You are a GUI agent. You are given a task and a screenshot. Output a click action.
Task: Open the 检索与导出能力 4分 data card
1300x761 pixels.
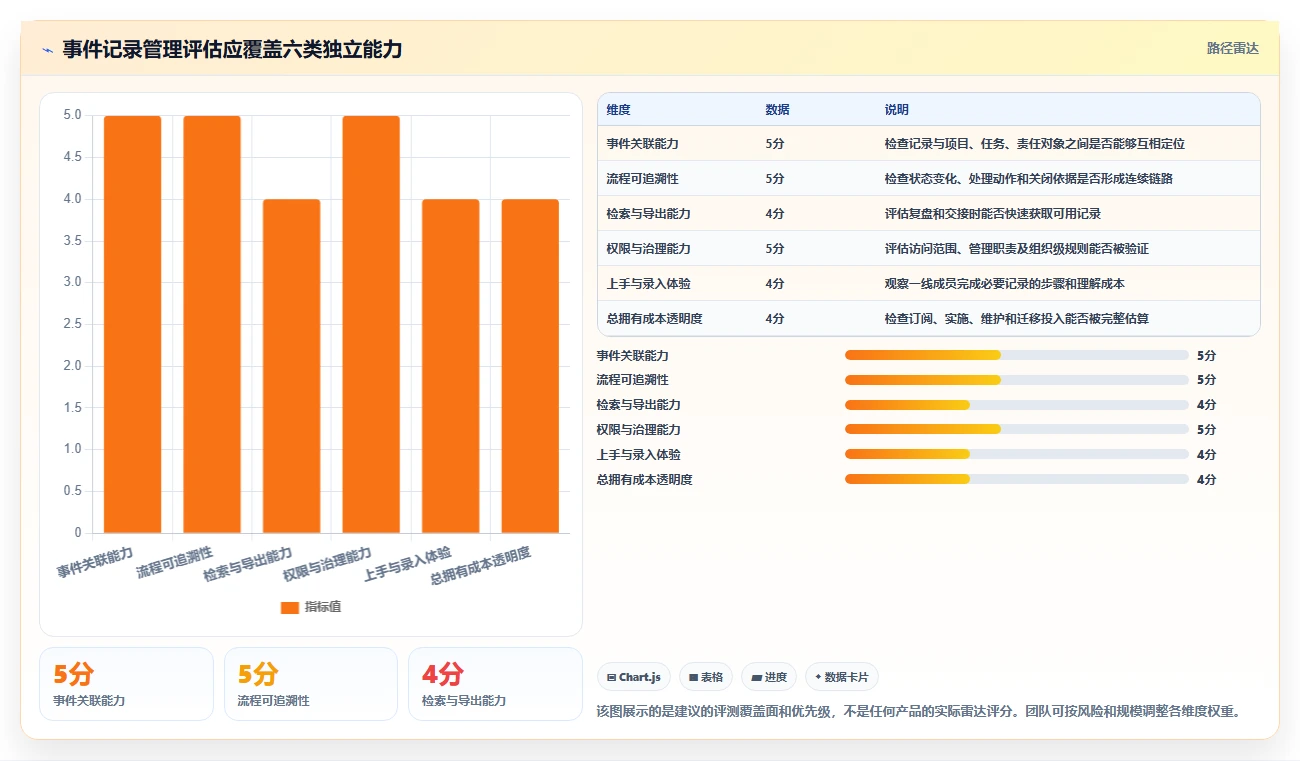pyautogui.click(x=495, y=684)
